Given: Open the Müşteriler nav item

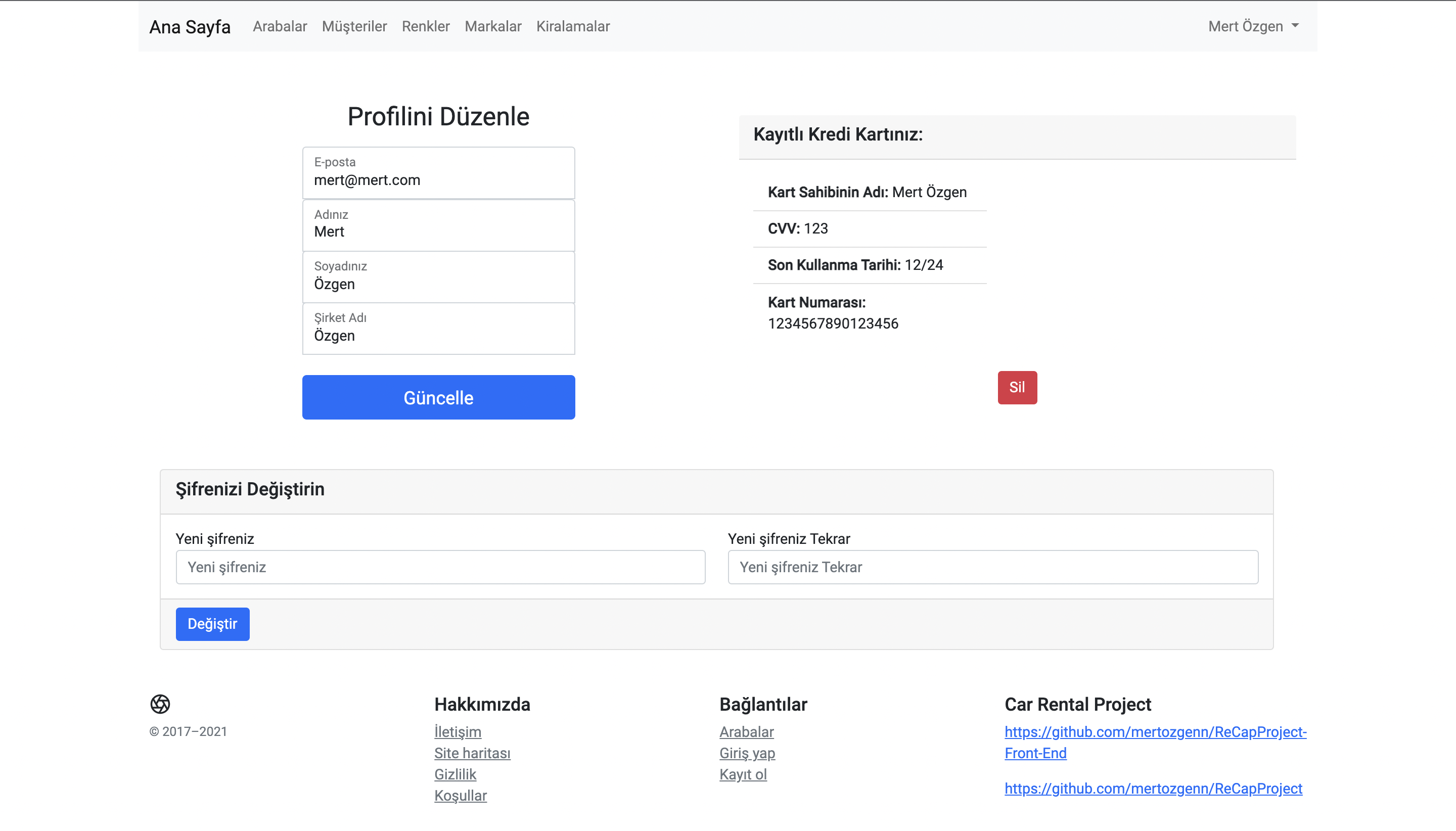Looking at the screenshot, I should point(354,26).
